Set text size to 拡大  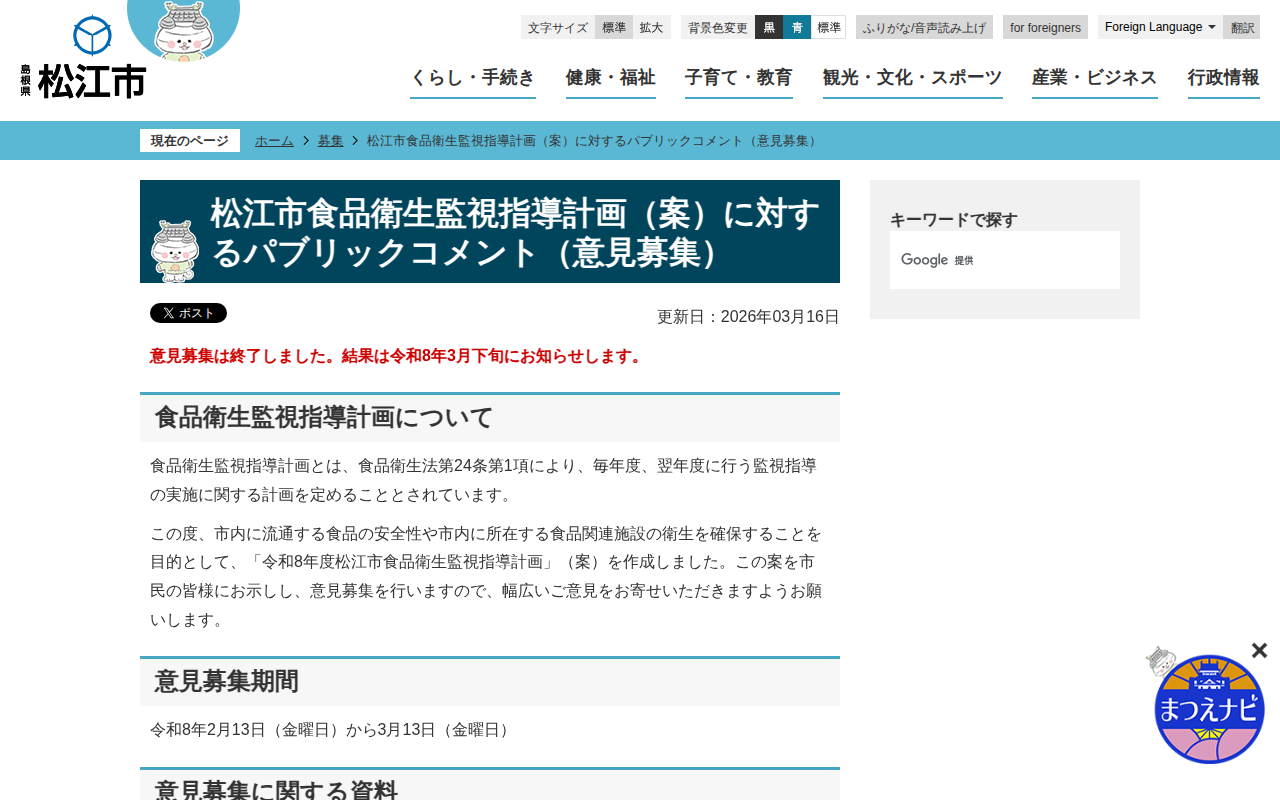[x=652, y=27]
